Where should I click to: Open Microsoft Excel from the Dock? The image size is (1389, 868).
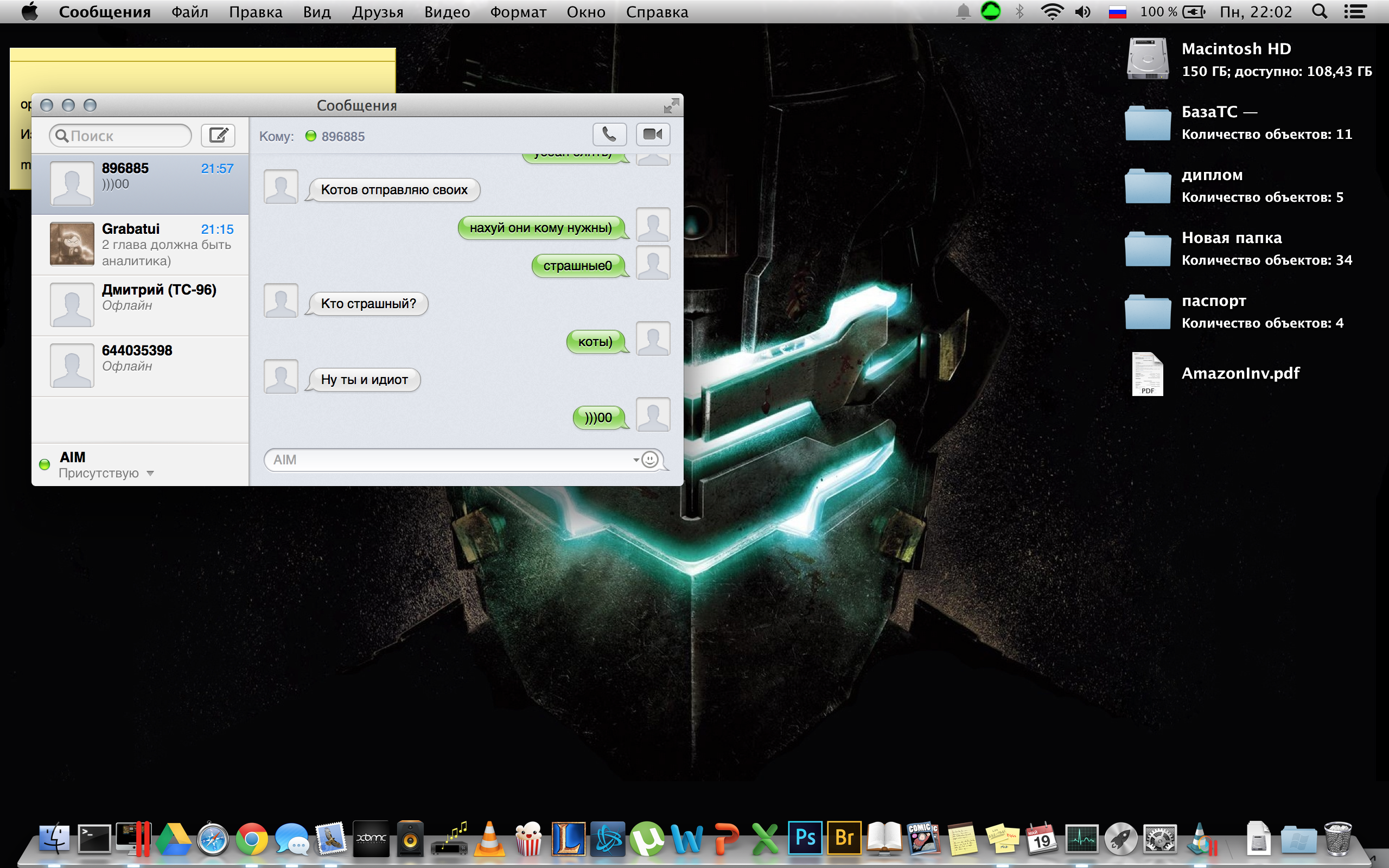point(765,839)
